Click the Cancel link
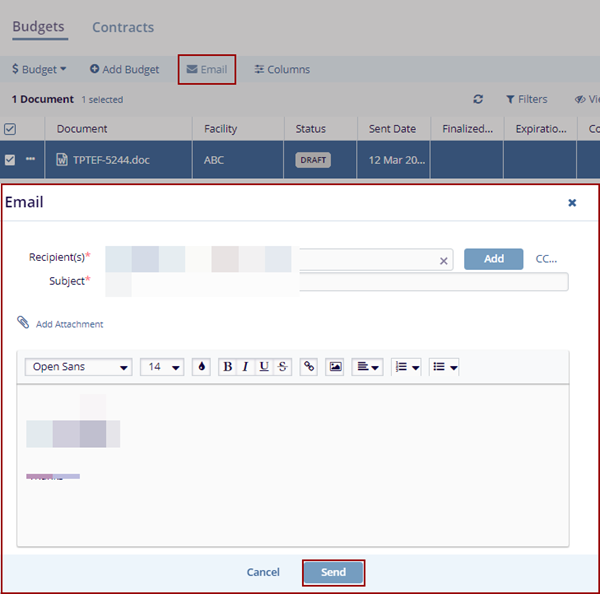 click(263, 572)
